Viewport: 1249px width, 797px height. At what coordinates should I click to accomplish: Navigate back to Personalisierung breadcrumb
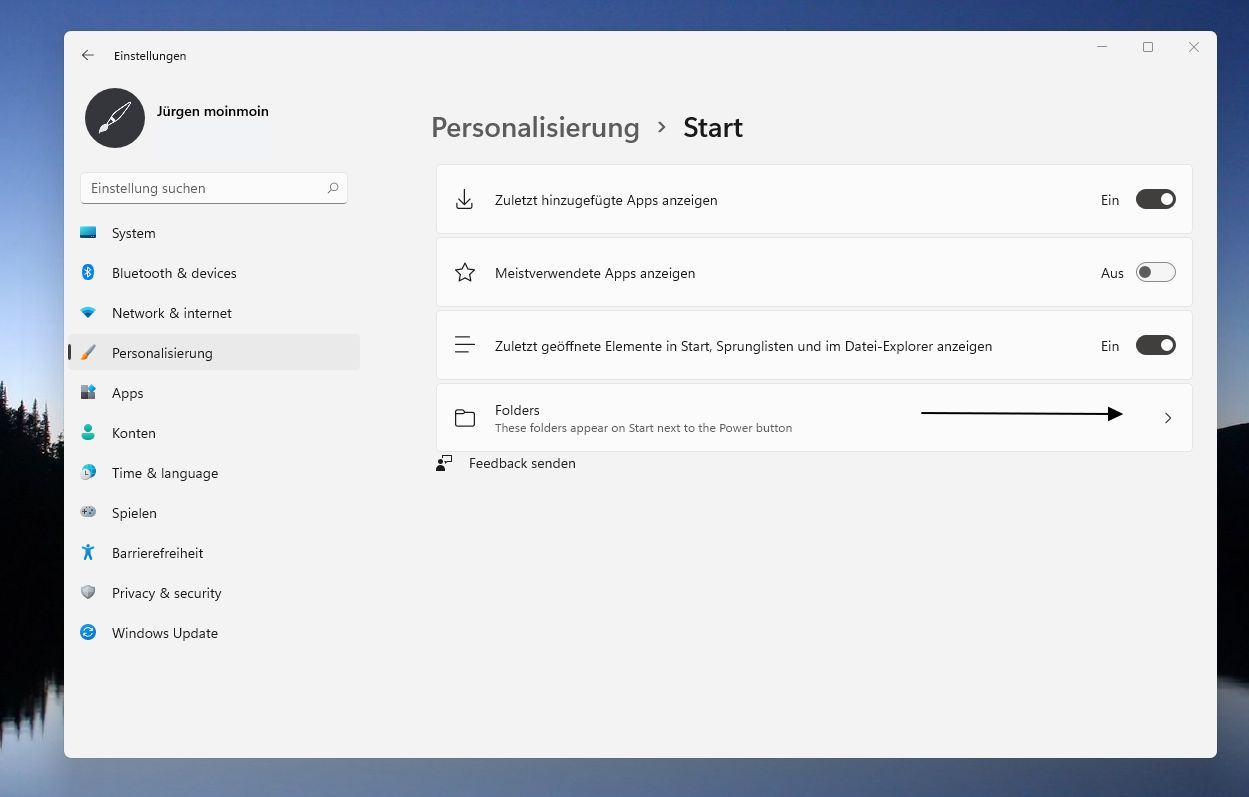coord(535,128)
